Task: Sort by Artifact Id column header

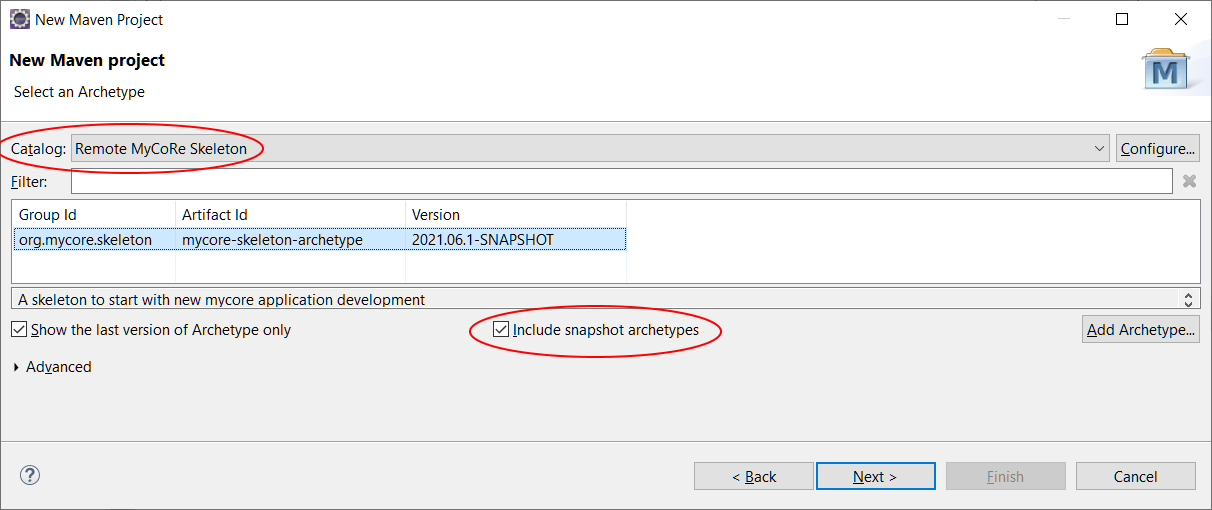Action: pos(290,215)
